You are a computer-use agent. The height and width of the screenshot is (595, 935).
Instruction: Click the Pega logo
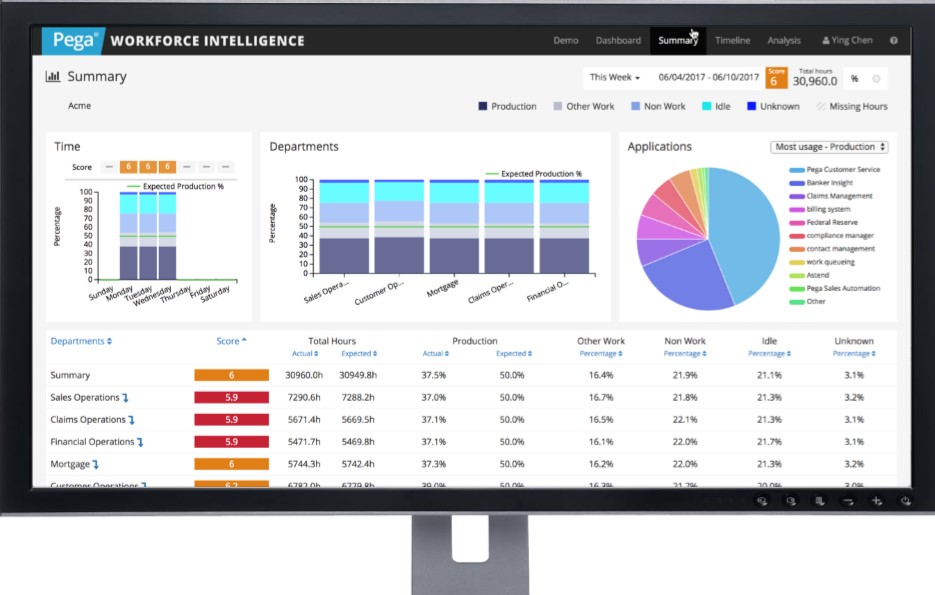tap(74, 41)
